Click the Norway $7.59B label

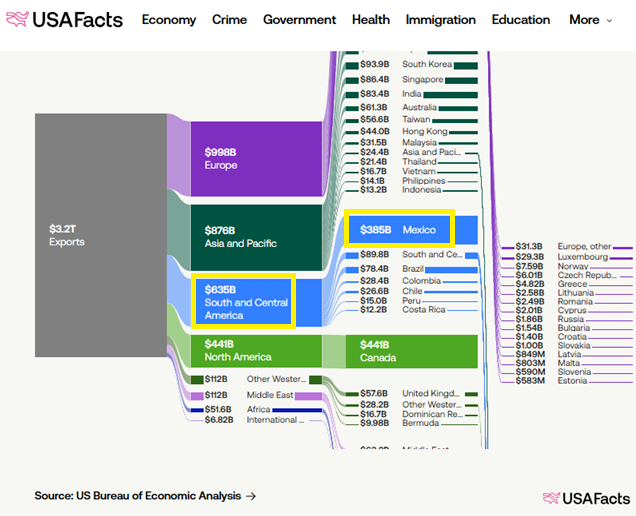[x=552, y=267]
